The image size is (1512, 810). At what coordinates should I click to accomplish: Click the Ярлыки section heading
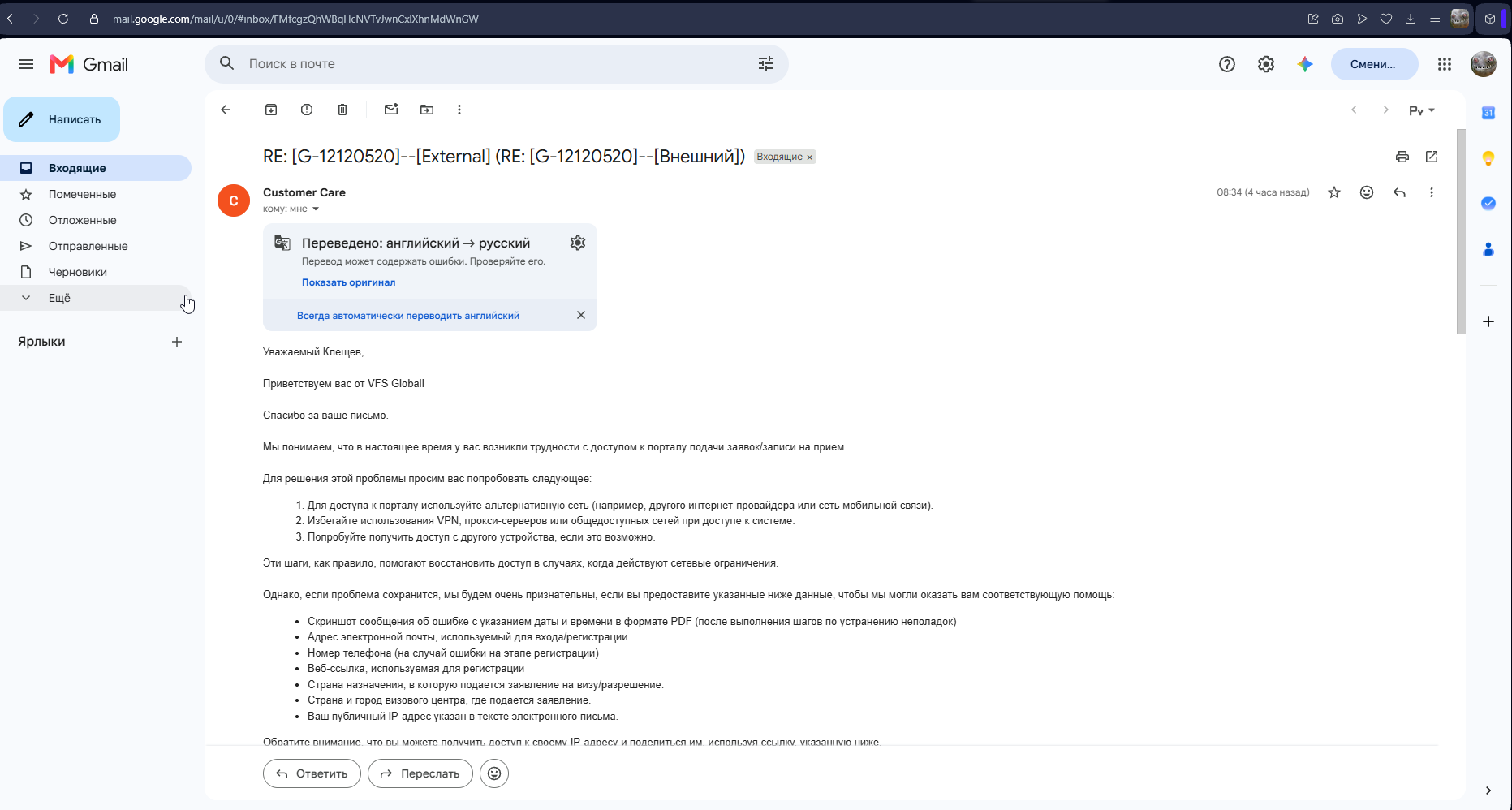tap(41, 342)
